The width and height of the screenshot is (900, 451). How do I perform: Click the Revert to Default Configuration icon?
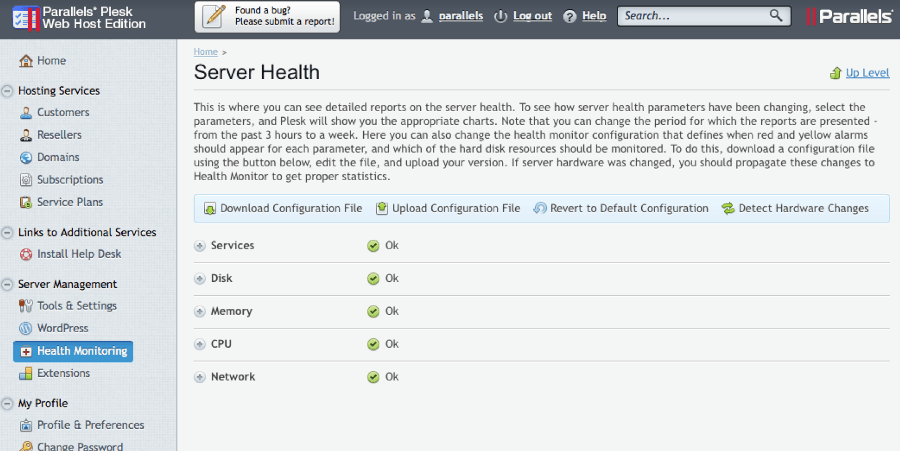540,208
